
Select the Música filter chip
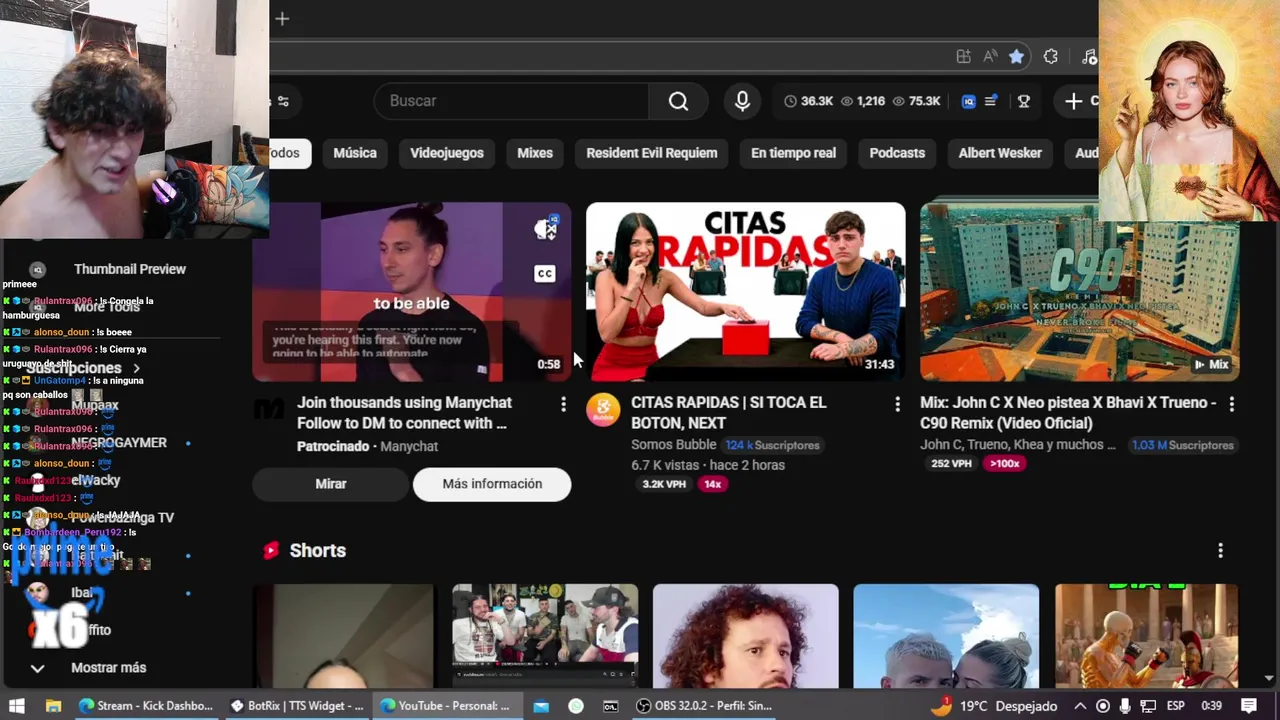point(355,153)
